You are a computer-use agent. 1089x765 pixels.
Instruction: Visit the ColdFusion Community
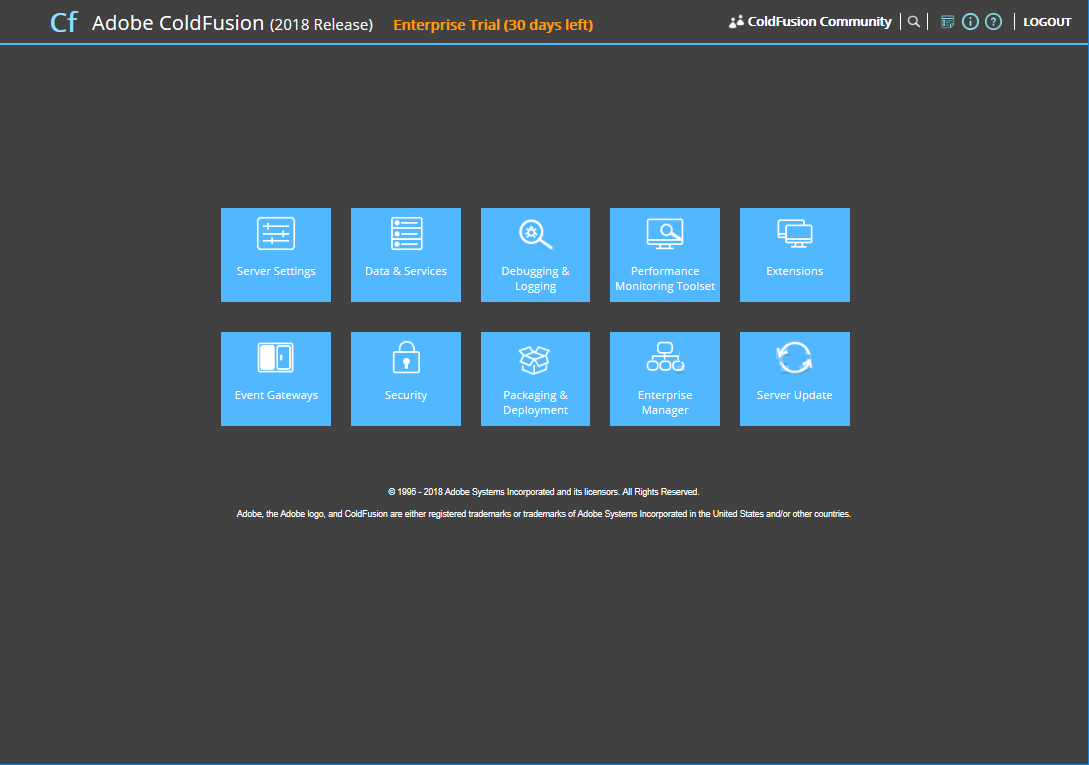point(818,20)
